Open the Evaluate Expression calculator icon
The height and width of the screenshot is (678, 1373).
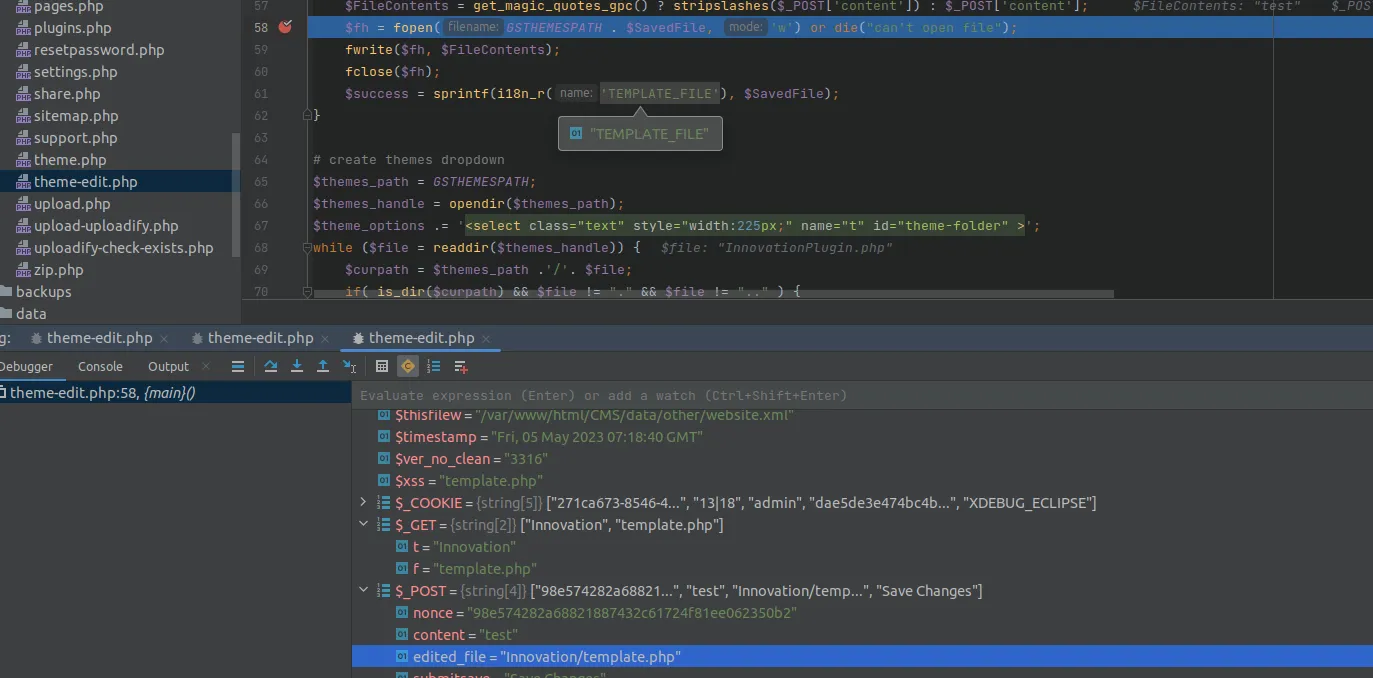(x=382, y=366)
